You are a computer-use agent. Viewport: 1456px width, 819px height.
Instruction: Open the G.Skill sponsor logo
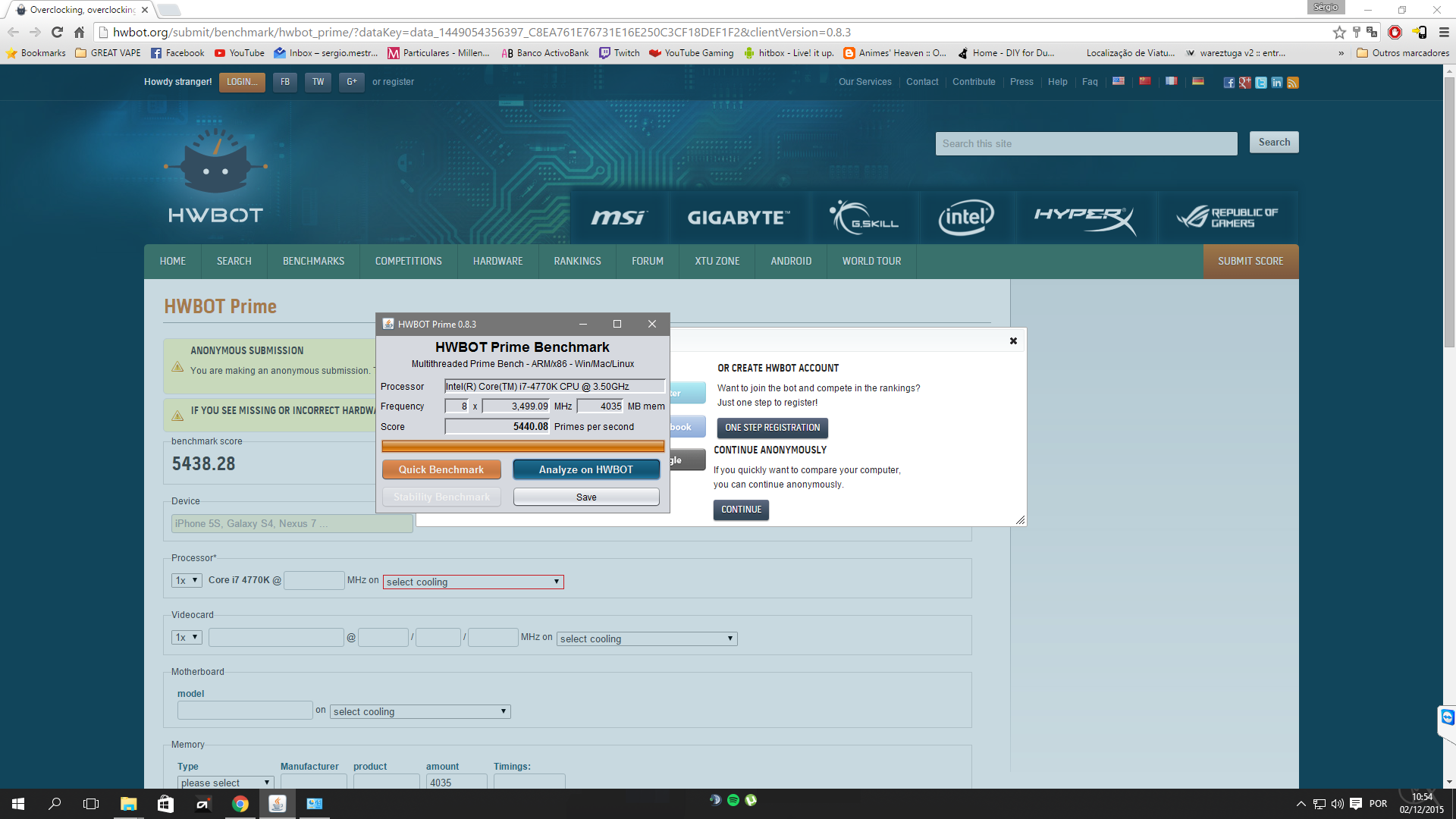tap(864, 218)
